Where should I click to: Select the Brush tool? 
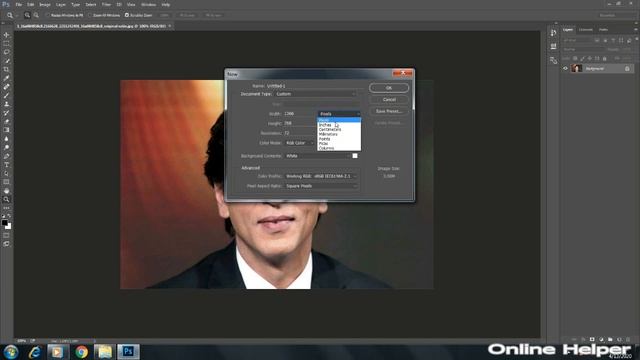point(6,96)
